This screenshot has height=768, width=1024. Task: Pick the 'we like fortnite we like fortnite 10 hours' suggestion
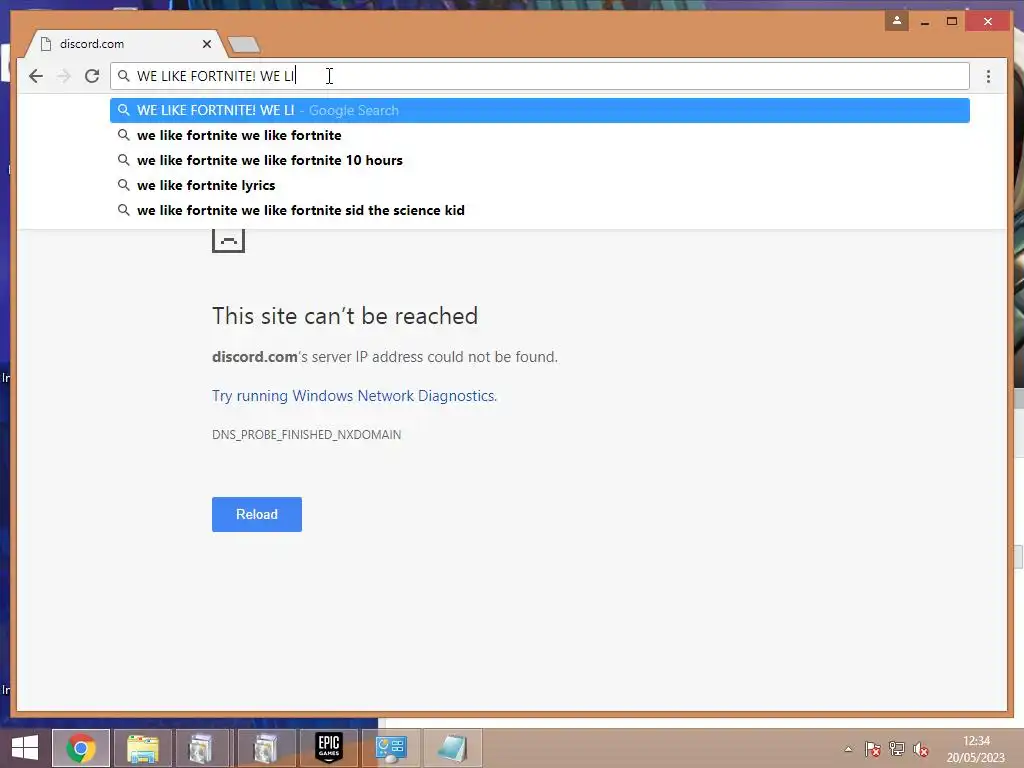click(x=539, y=160)
